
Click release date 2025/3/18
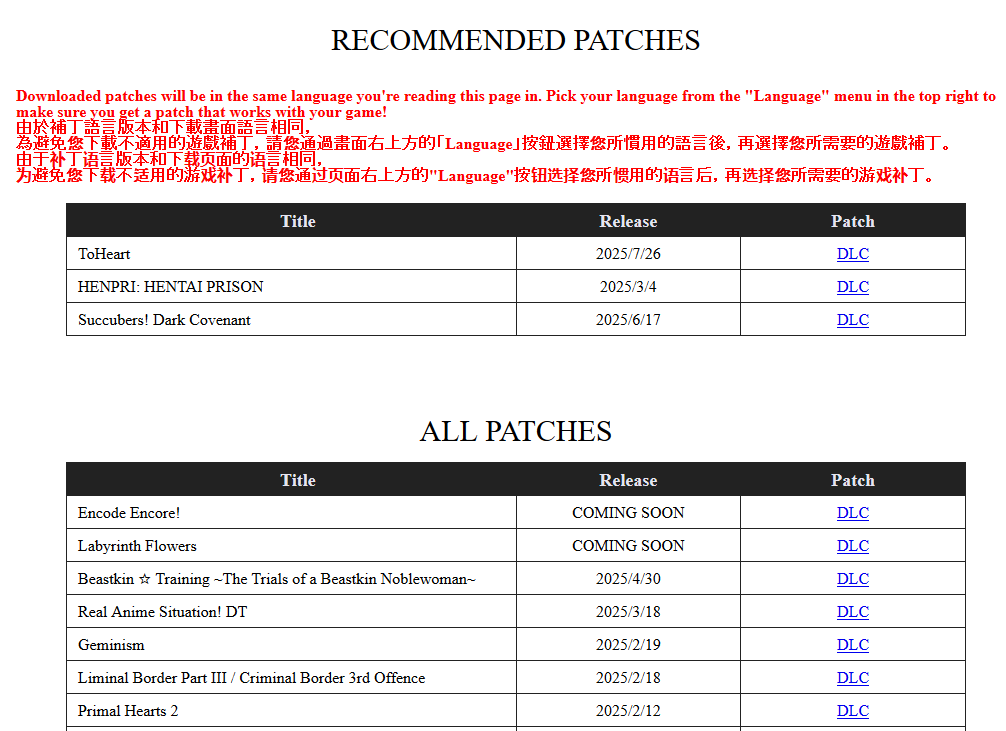pyautogui.click(x=628, y=612)
